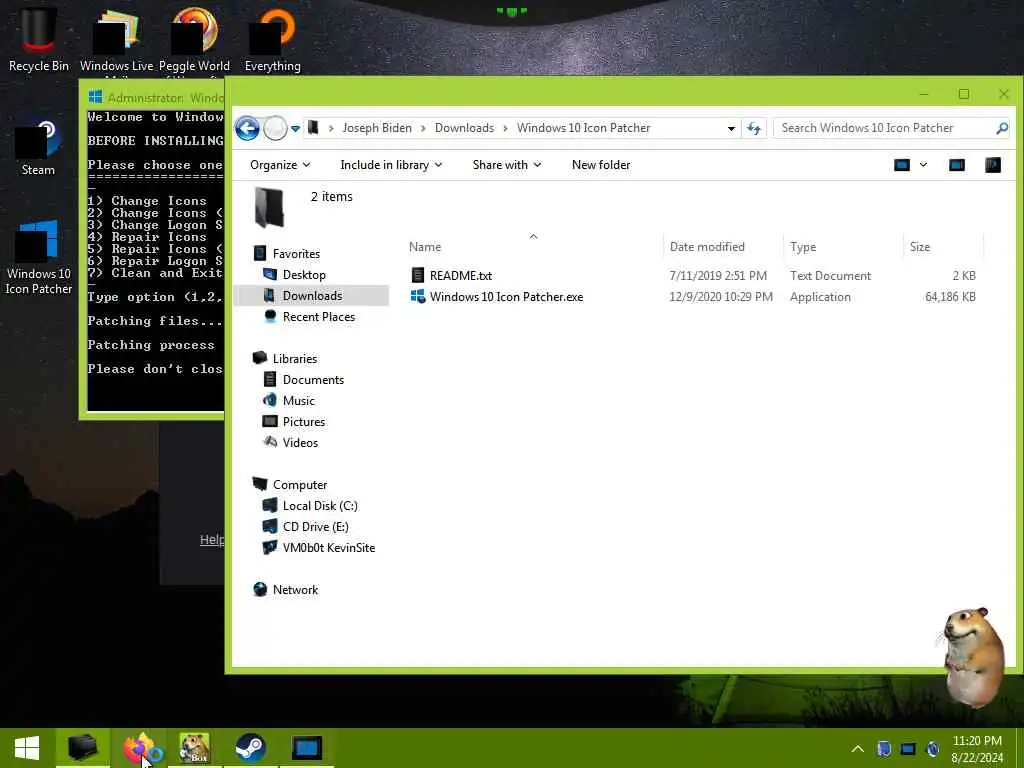
Task: Open CD Drive (E:) in sidebar
Action: point(315,526)
